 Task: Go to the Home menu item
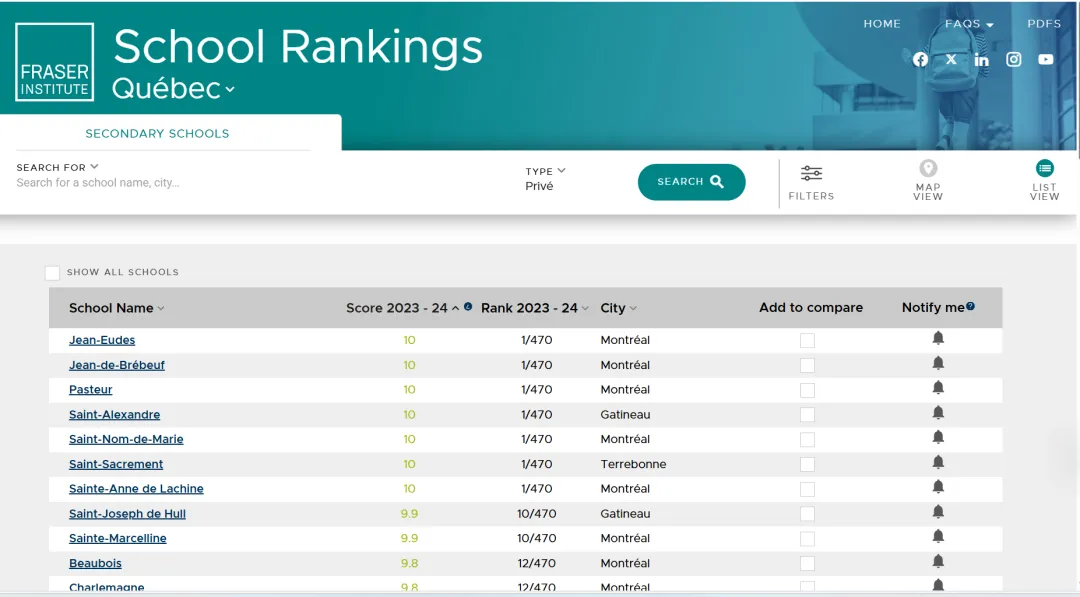pyautogui.click(x=882, y=24)
